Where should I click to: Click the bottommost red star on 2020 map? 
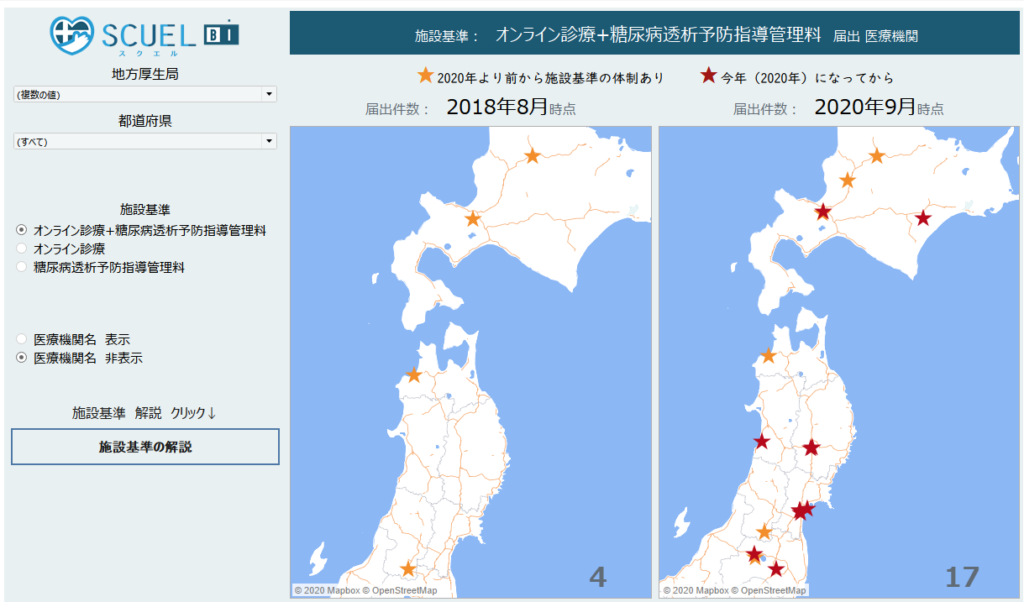(776, 569)
